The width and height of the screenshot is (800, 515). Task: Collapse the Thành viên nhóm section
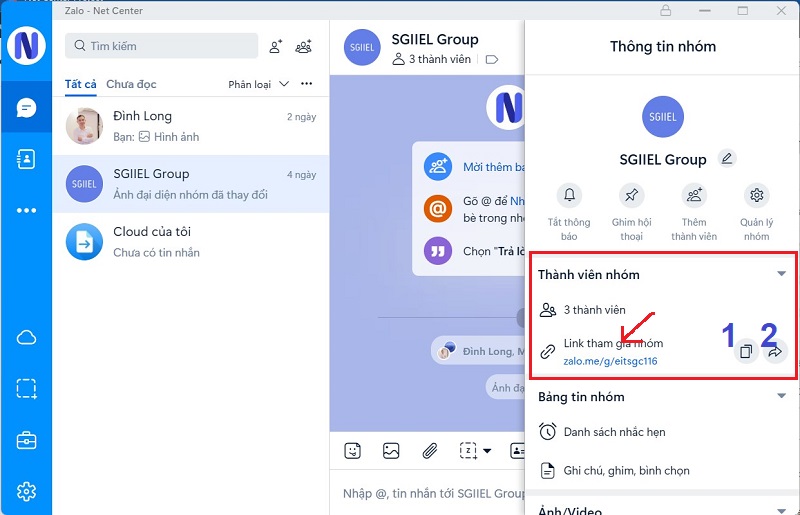coord(781,274)
